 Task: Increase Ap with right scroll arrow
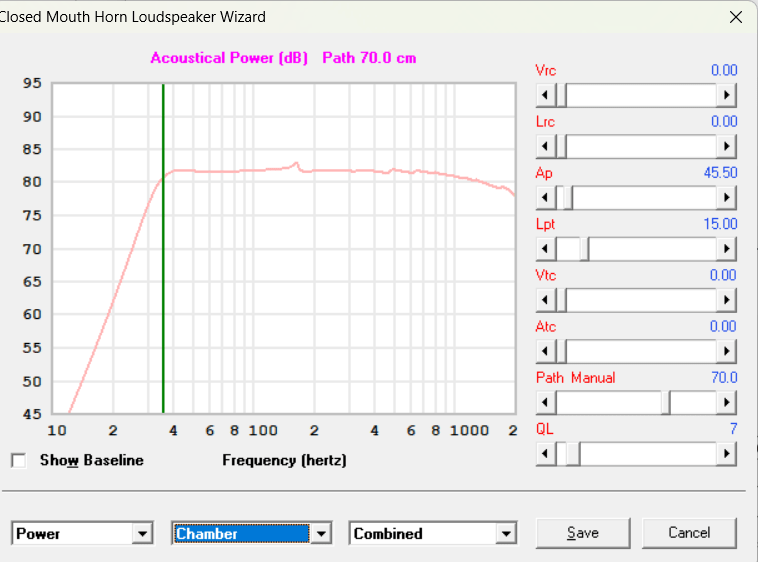(x=726, y=198)
